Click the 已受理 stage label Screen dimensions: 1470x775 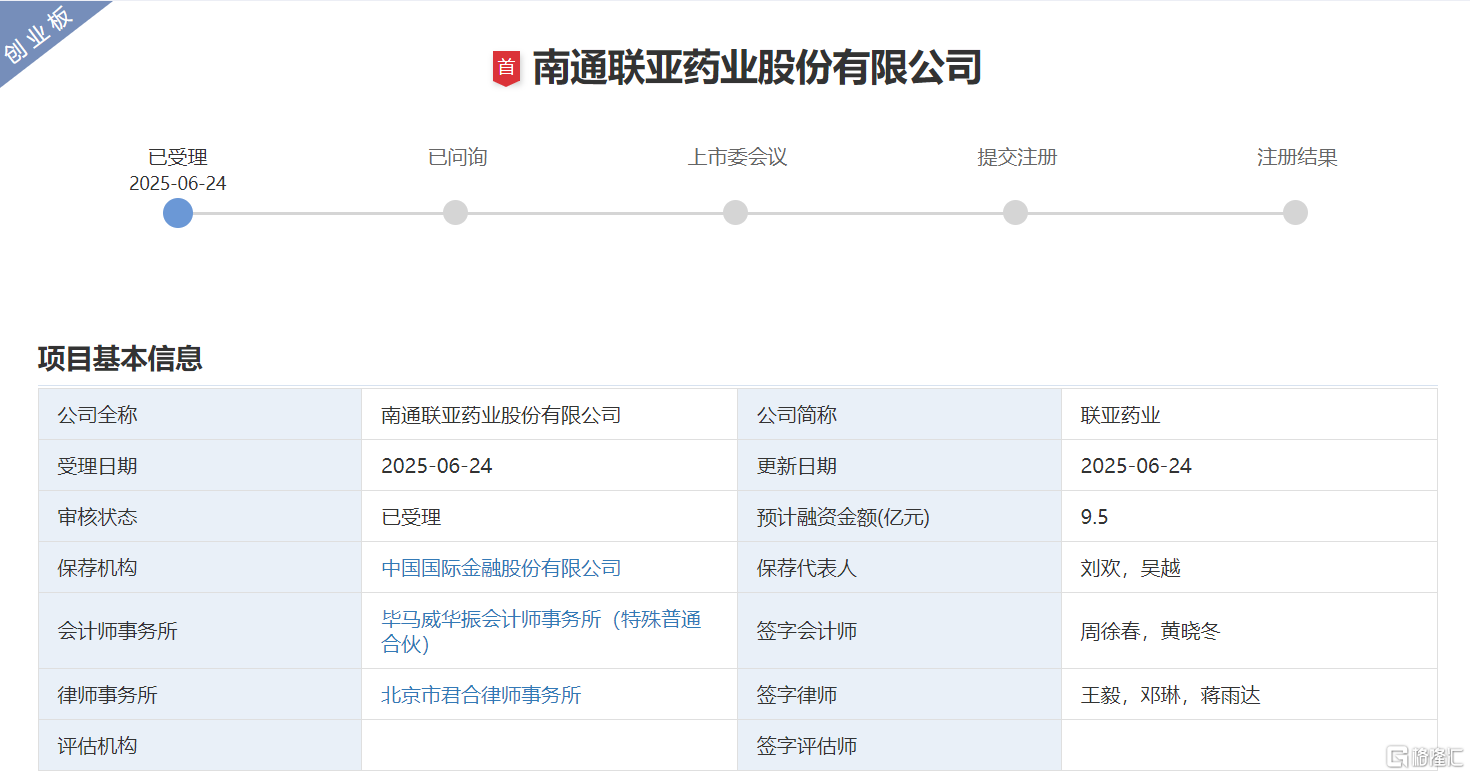[x=178, y=157]
